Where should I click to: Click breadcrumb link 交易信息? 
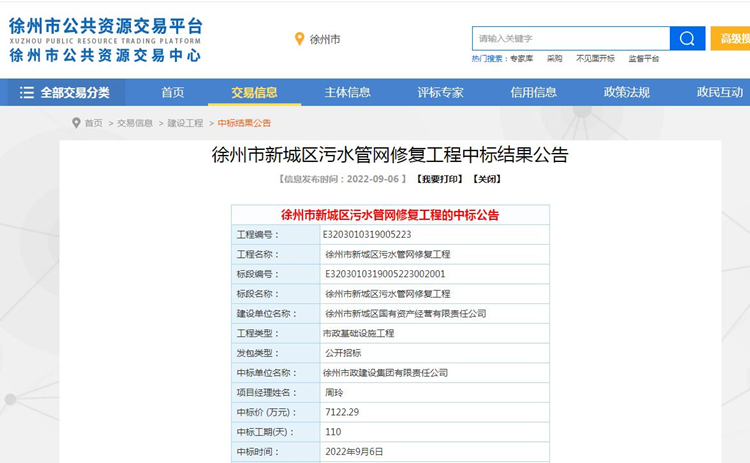point(135,123)
